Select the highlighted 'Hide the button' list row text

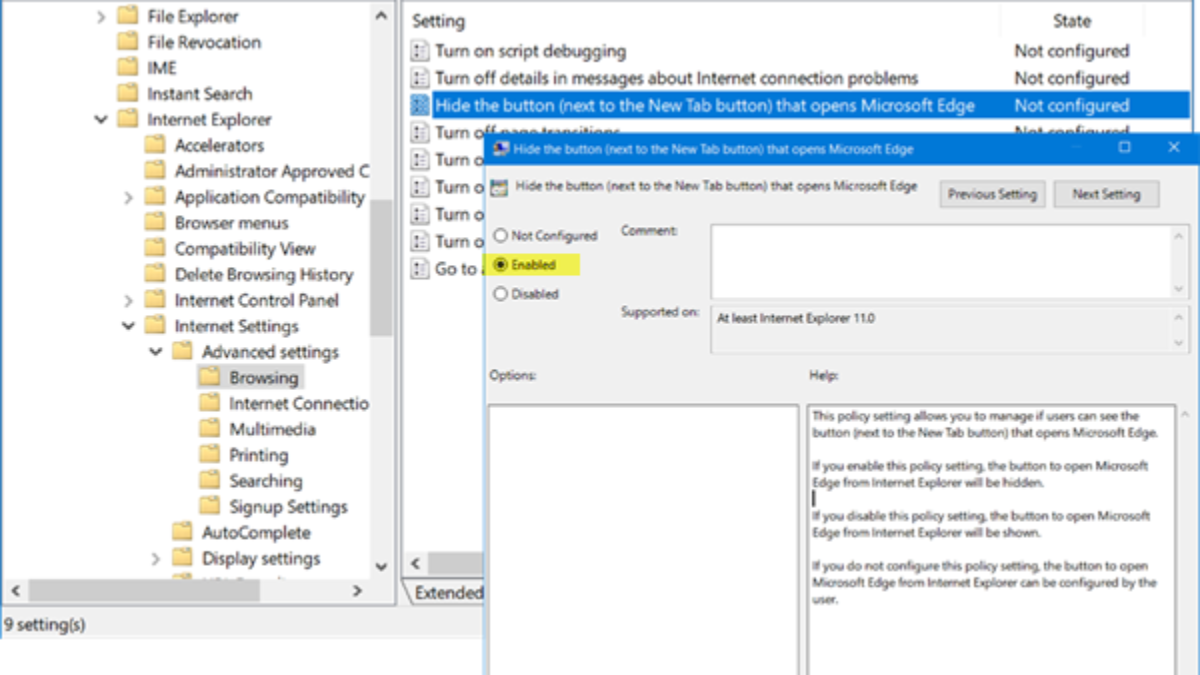705,105
